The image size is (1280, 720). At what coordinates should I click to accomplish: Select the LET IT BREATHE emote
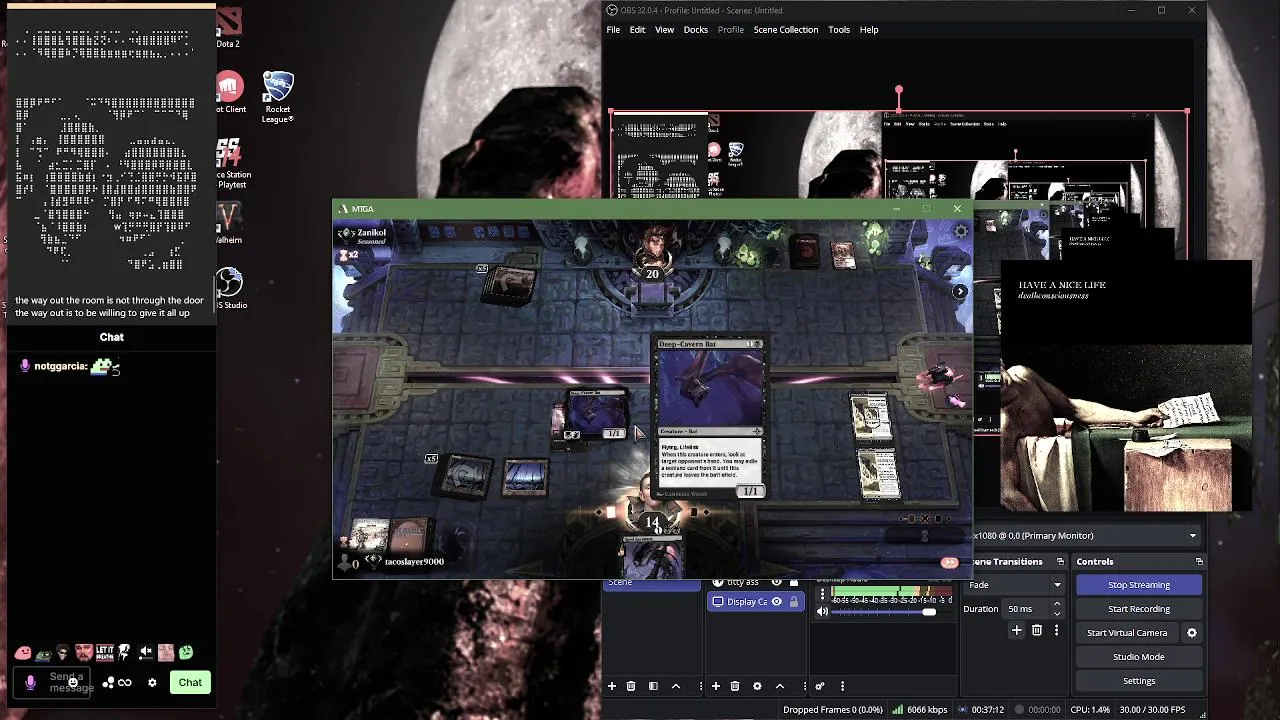(104, 653)
